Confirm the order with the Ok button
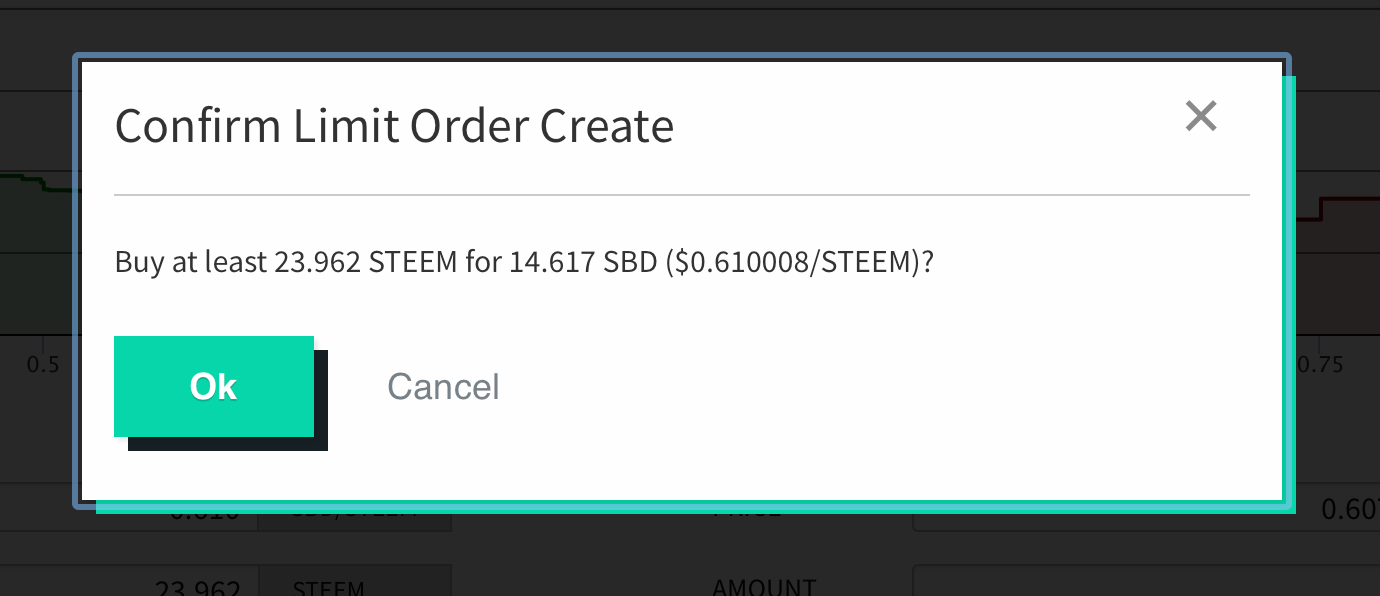 coord(214,386)
